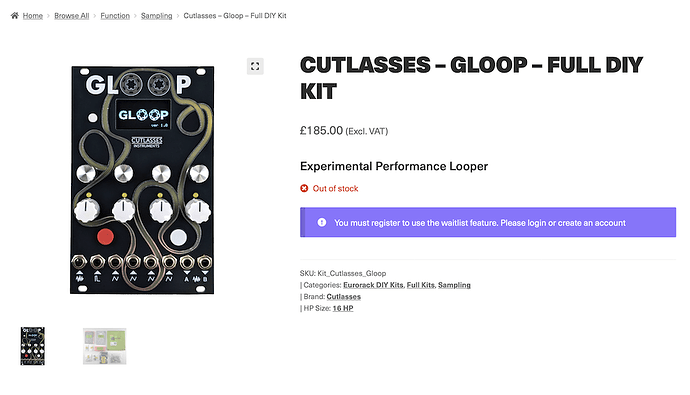Open Eurorack DIY Kits category
This screenshot has width=690, height=395.
[x=373, y=285]
